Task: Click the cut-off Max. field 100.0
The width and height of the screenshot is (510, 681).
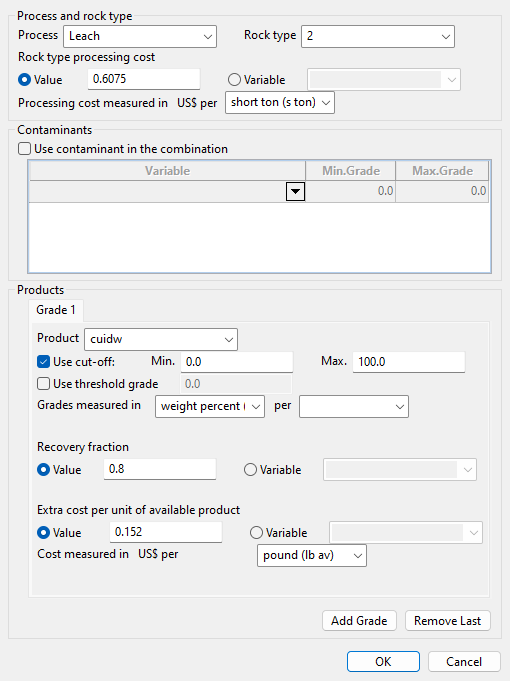Action: tap(409, 362)
